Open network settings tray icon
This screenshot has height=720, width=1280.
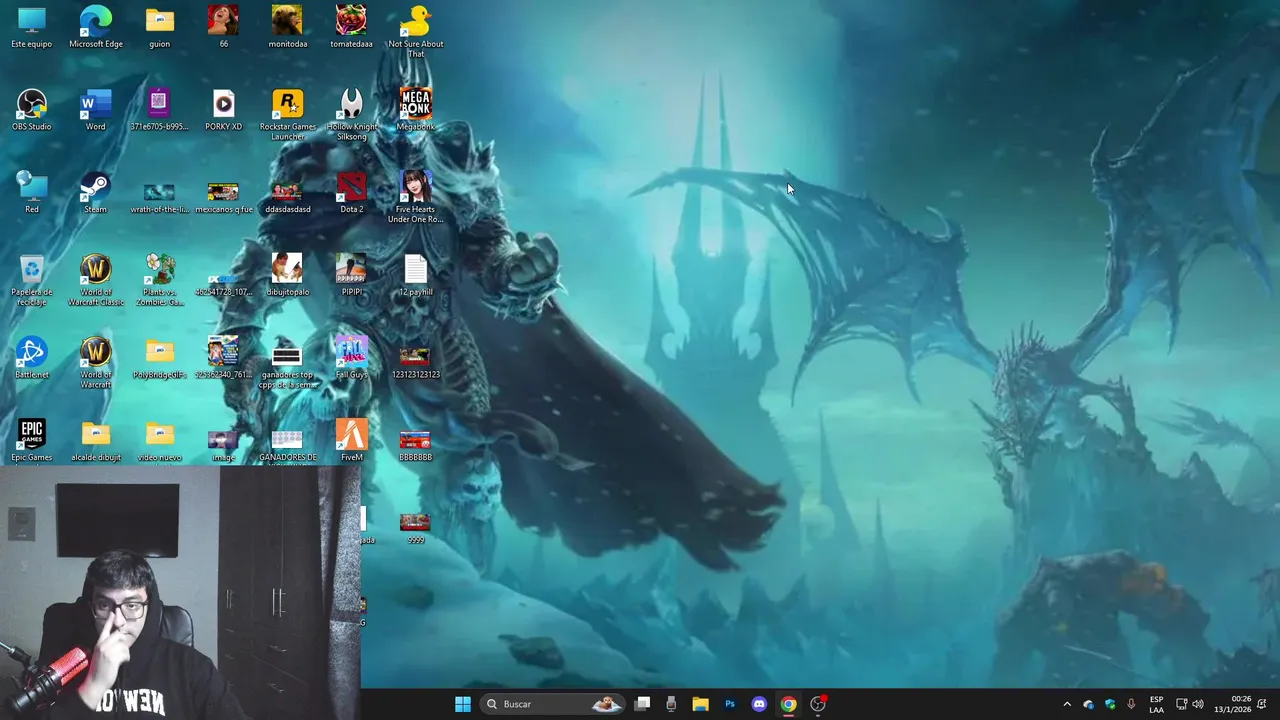point(1181,704)
